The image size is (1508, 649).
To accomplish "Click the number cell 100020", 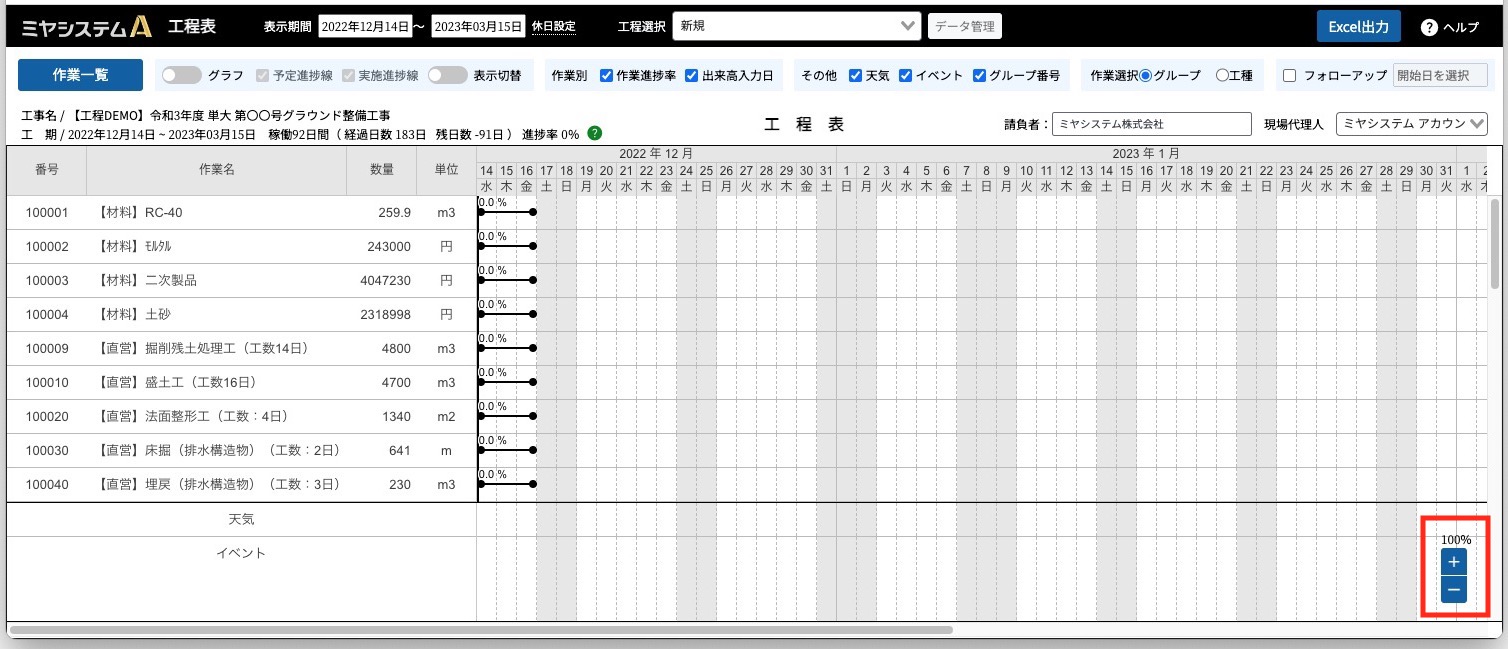I will pyautogui.click(x=47, y=417).
